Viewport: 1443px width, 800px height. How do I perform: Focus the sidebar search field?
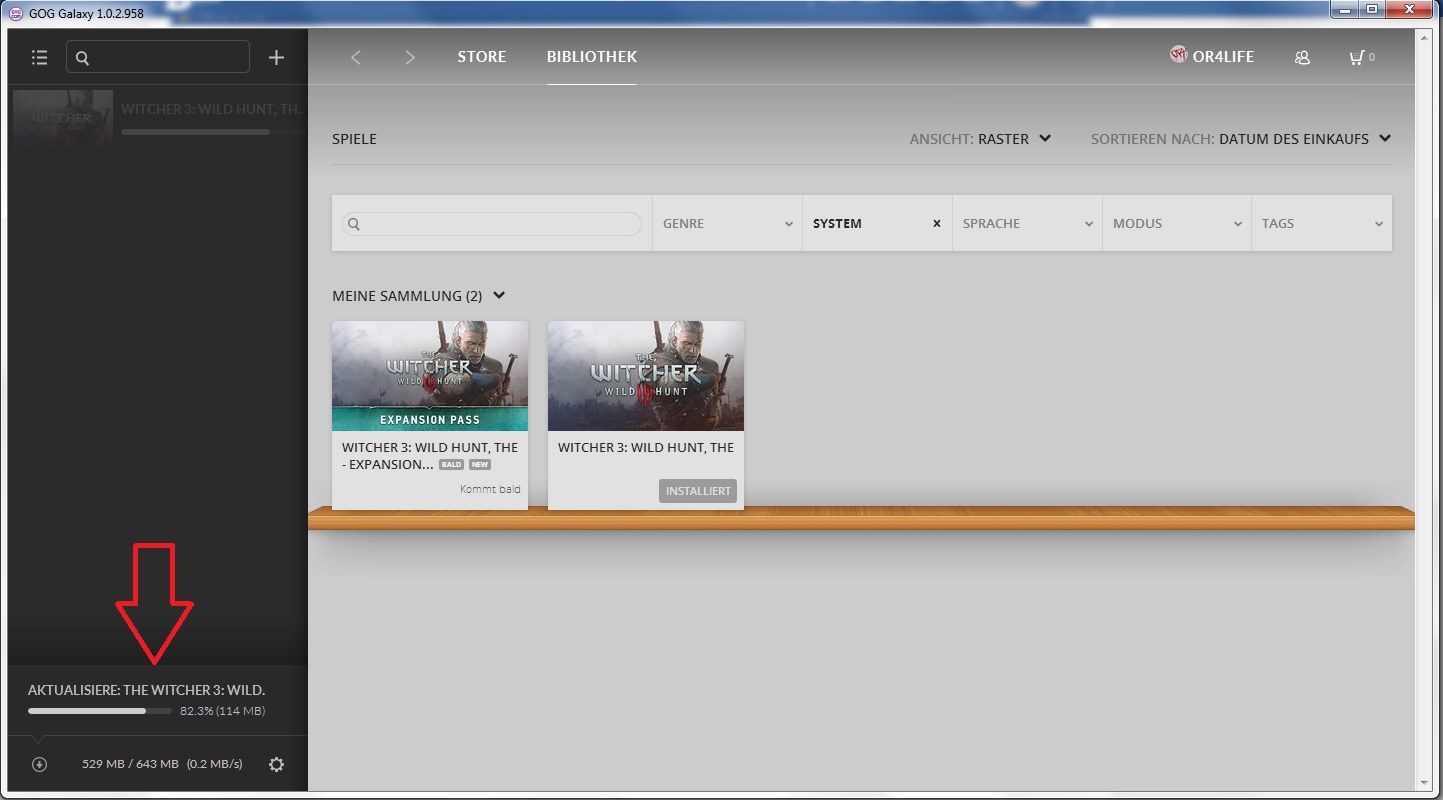[x=158, y=57]
